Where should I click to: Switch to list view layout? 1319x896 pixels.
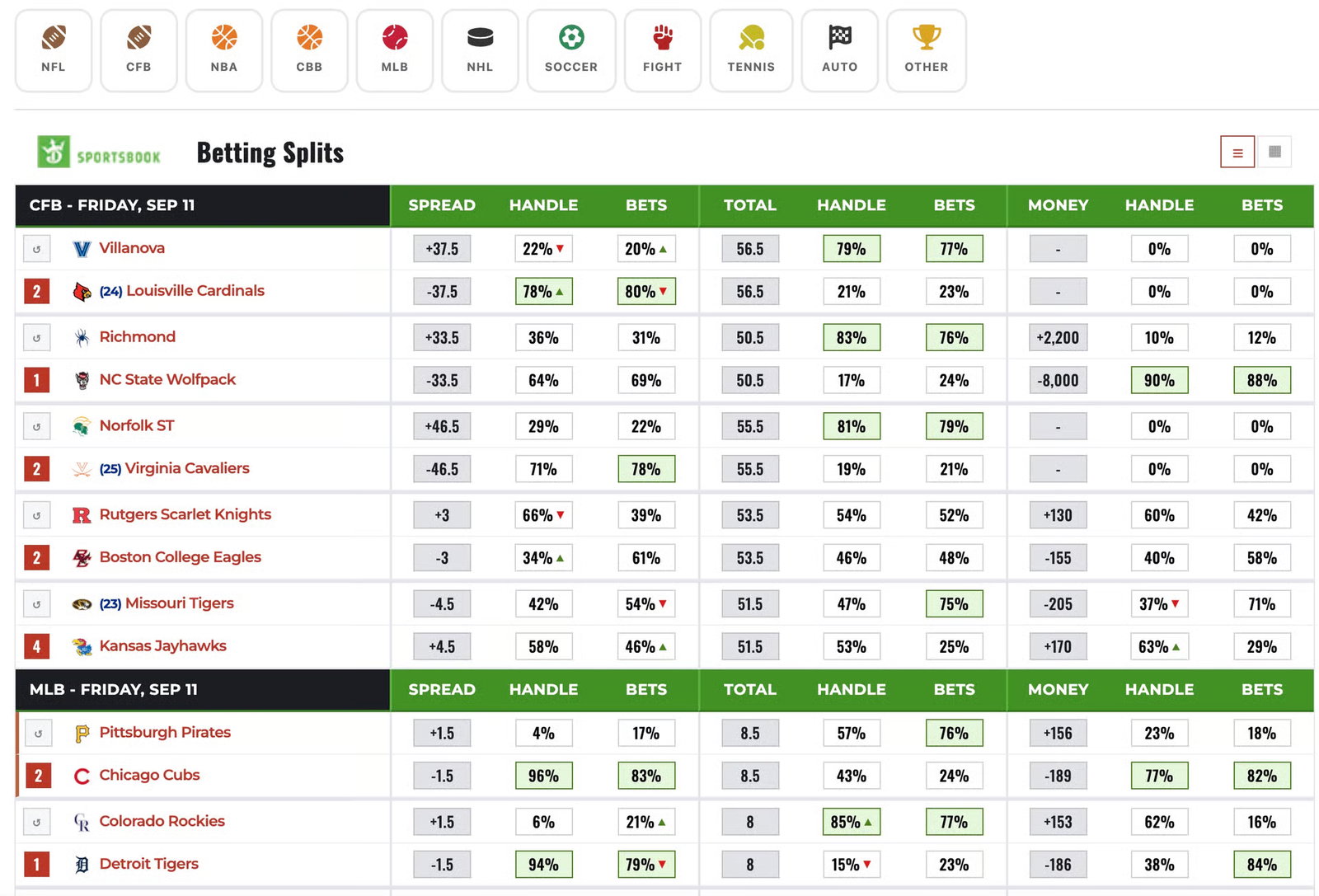click(1237, 152)
